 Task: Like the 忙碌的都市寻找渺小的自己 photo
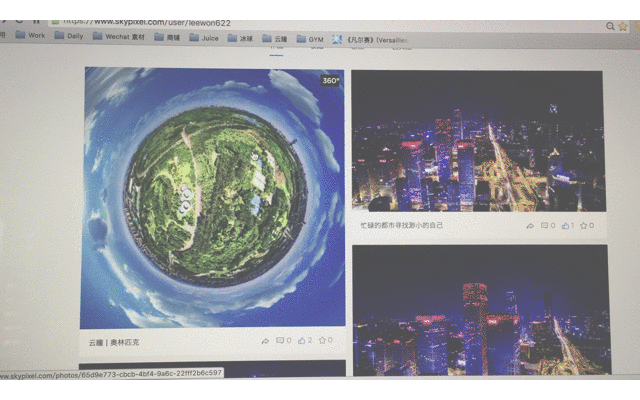click(x=568, y=225)
